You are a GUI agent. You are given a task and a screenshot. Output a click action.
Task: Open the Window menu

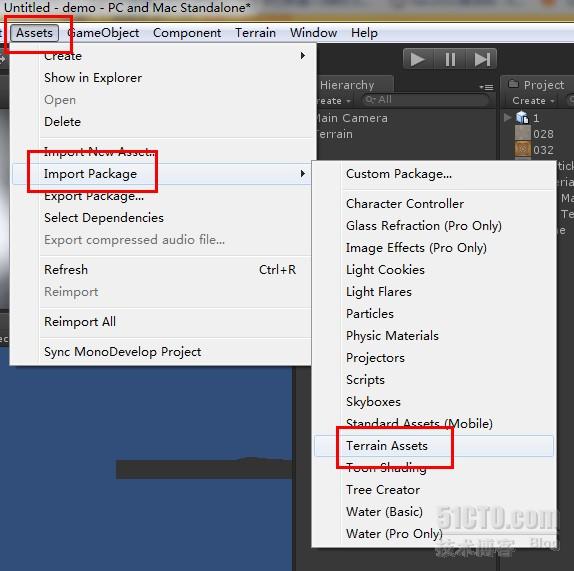click(313, 33)
